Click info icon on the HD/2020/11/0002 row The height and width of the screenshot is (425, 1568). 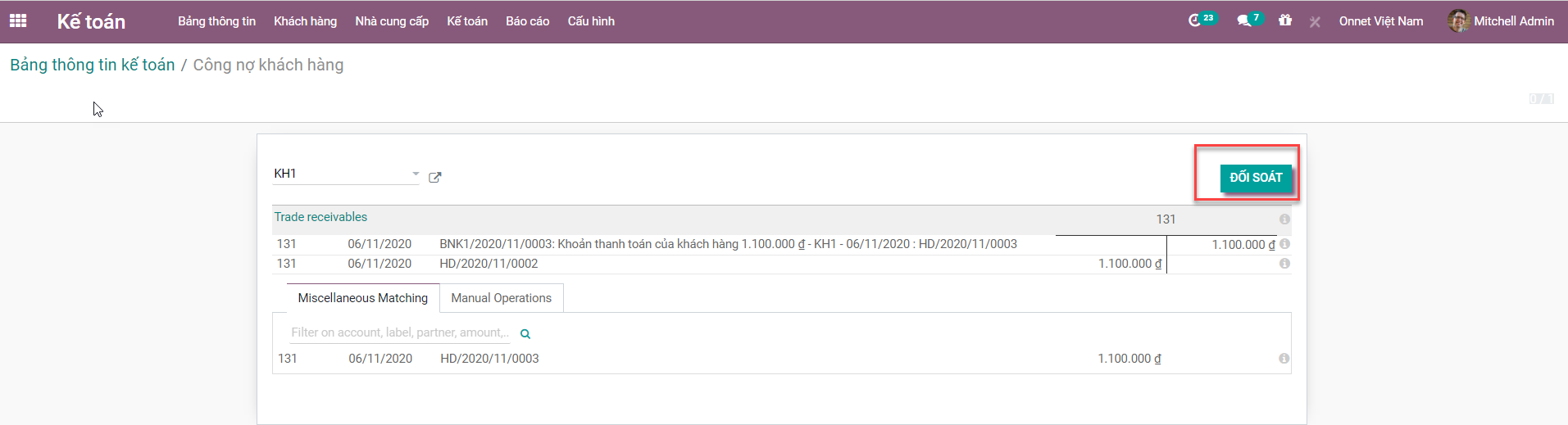tap(1284, 264)
